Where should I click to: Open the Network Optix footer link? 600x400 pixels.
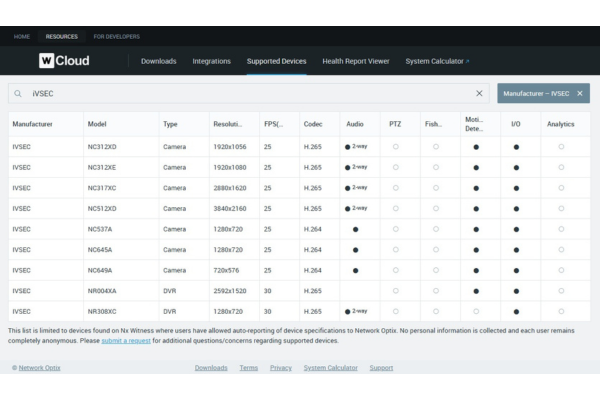[39, 368]
